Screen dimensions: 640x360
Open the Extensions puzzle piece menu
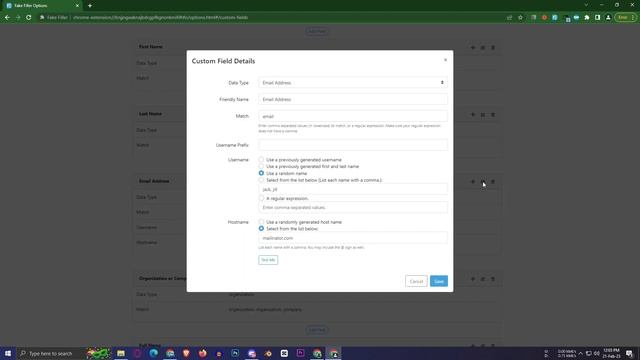click(x=587, y=18)
